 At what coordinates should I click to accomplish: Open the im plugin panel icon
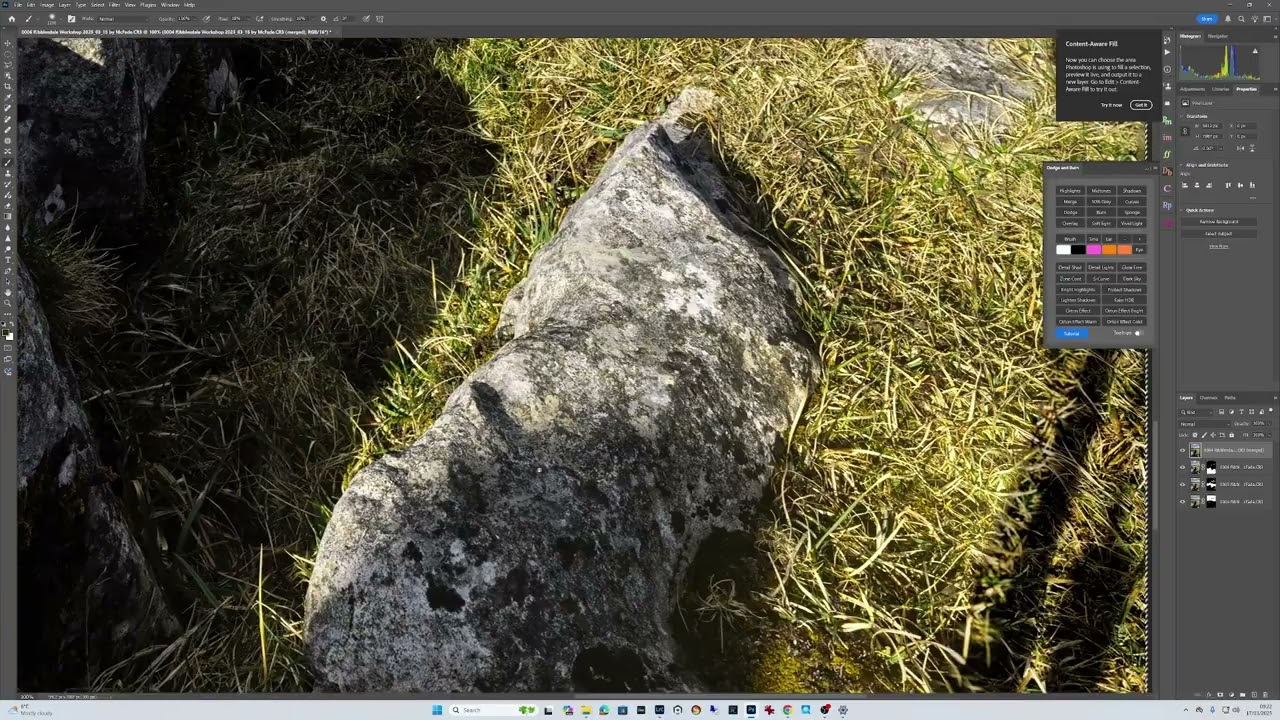pos(1167,137)
